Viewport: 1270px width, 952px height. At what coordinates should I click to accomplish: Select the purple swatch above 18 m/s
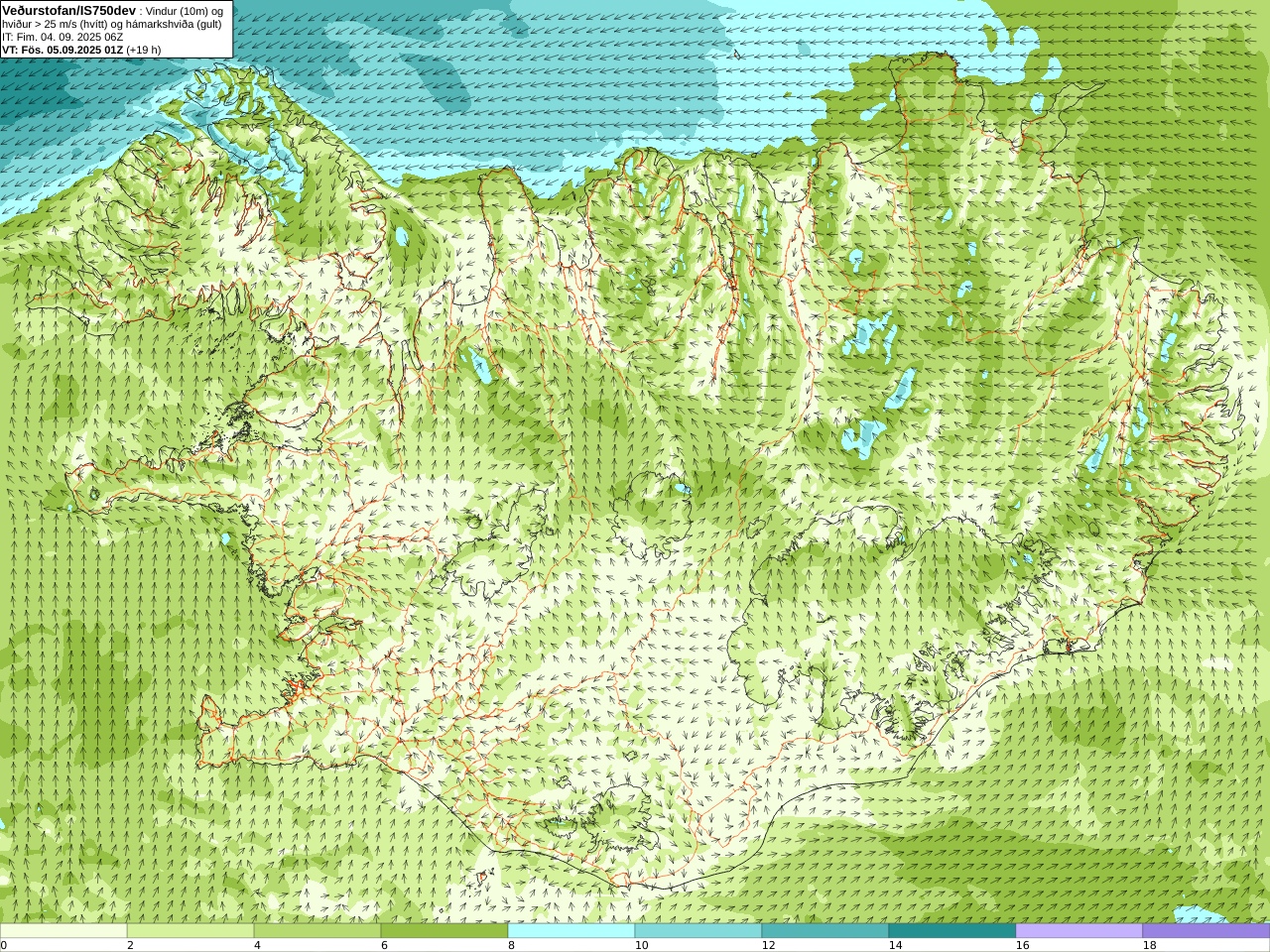pyautogui.click(x=1206, y=931)
